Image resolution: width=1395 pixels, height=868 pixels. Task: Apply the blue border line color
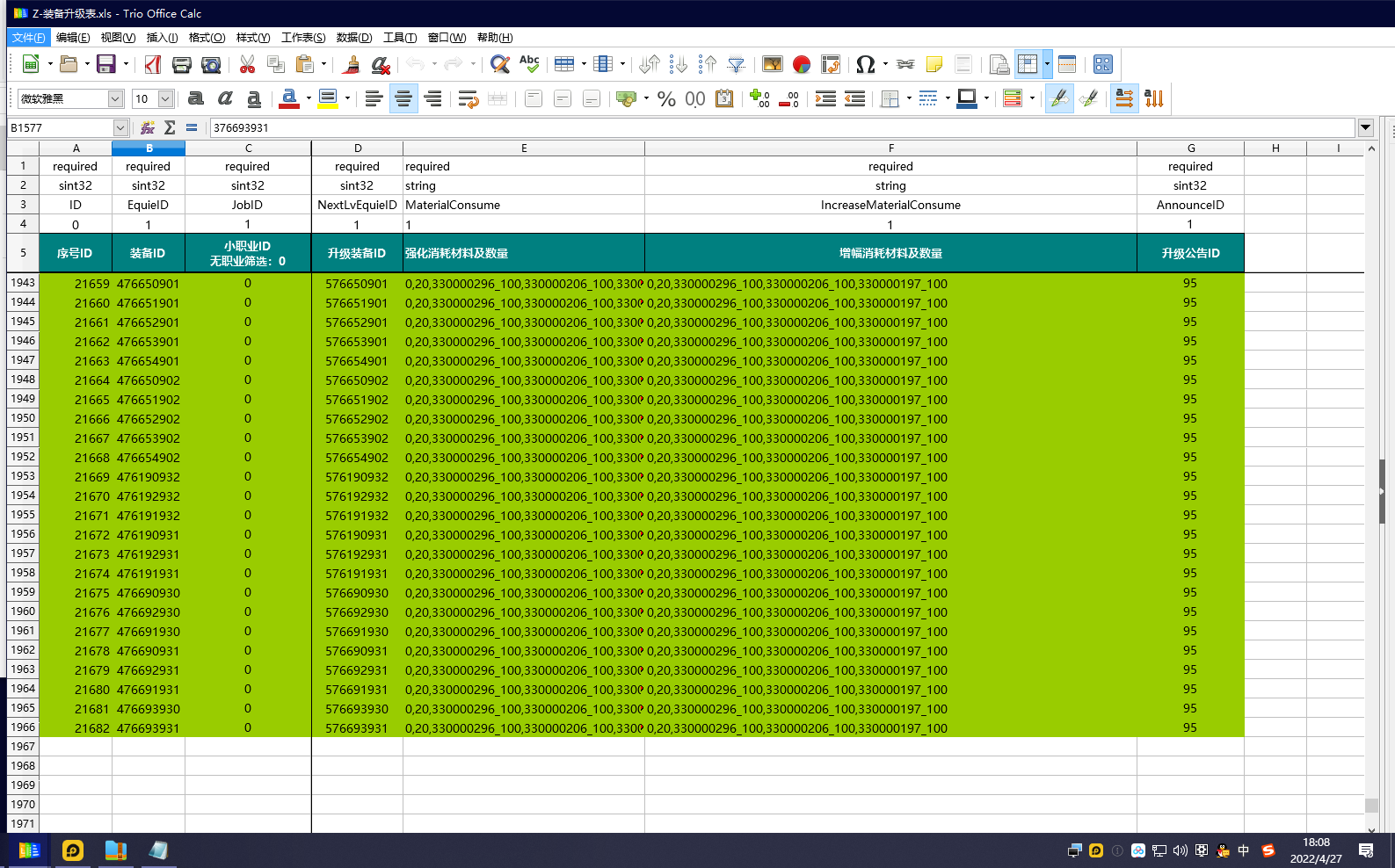pyautogui.click(x=967, y=98)
